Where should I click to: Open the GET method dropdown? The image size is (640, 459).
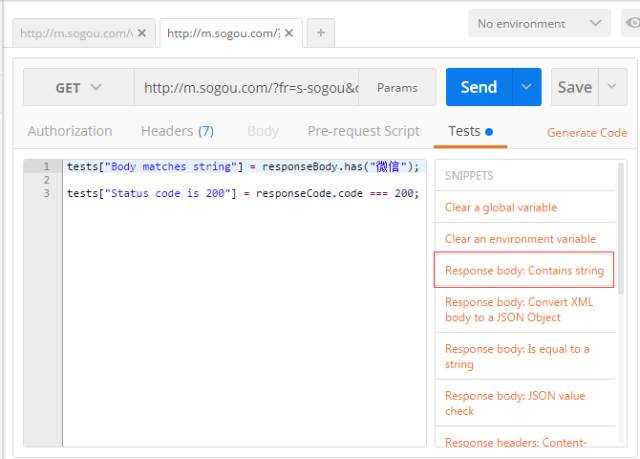click(x=78, y=87)
